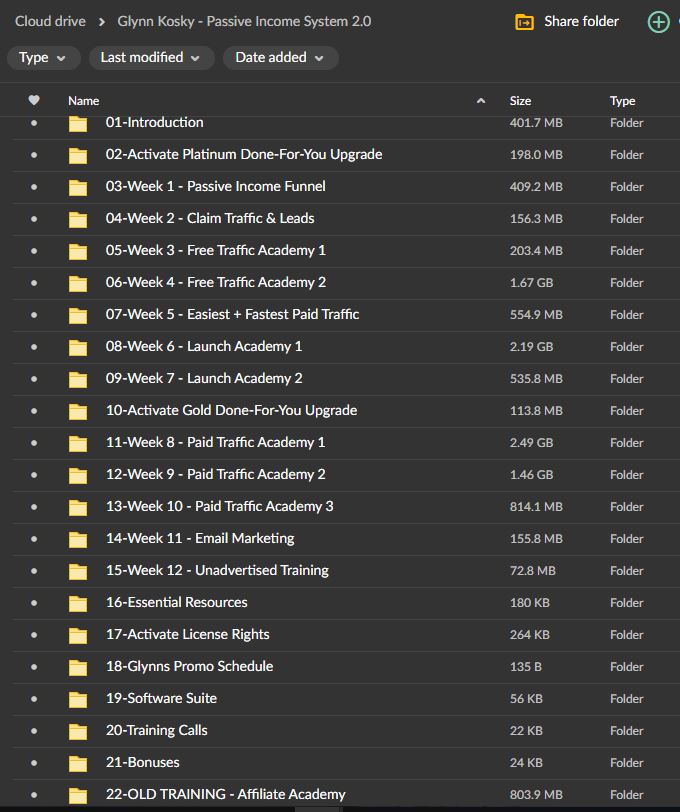This screenshot has width=680, height=812.
Task: Select 10-Activate Gold Done-For-You Upgrade row
Action: coord(231,410)
